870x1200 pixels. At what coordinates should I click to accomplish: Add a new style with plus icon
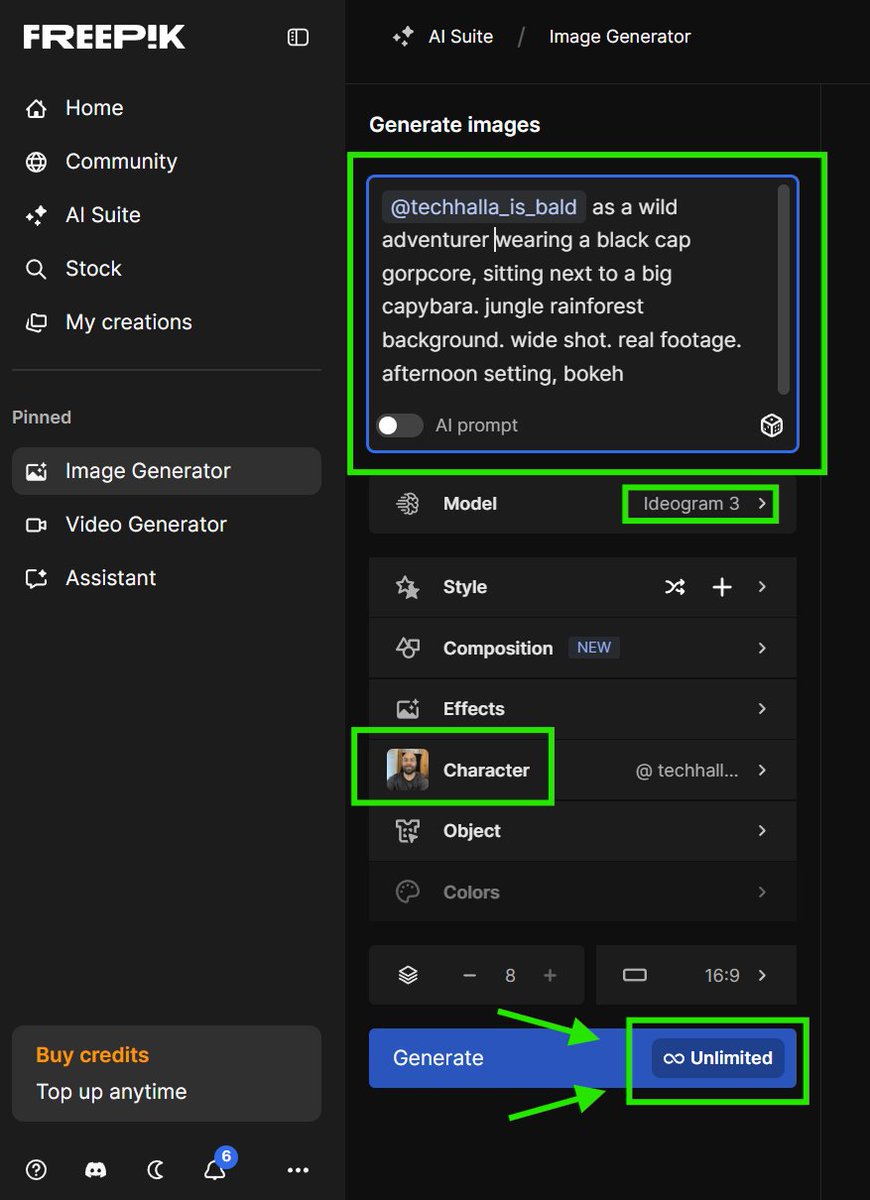(x=721, y=587)
